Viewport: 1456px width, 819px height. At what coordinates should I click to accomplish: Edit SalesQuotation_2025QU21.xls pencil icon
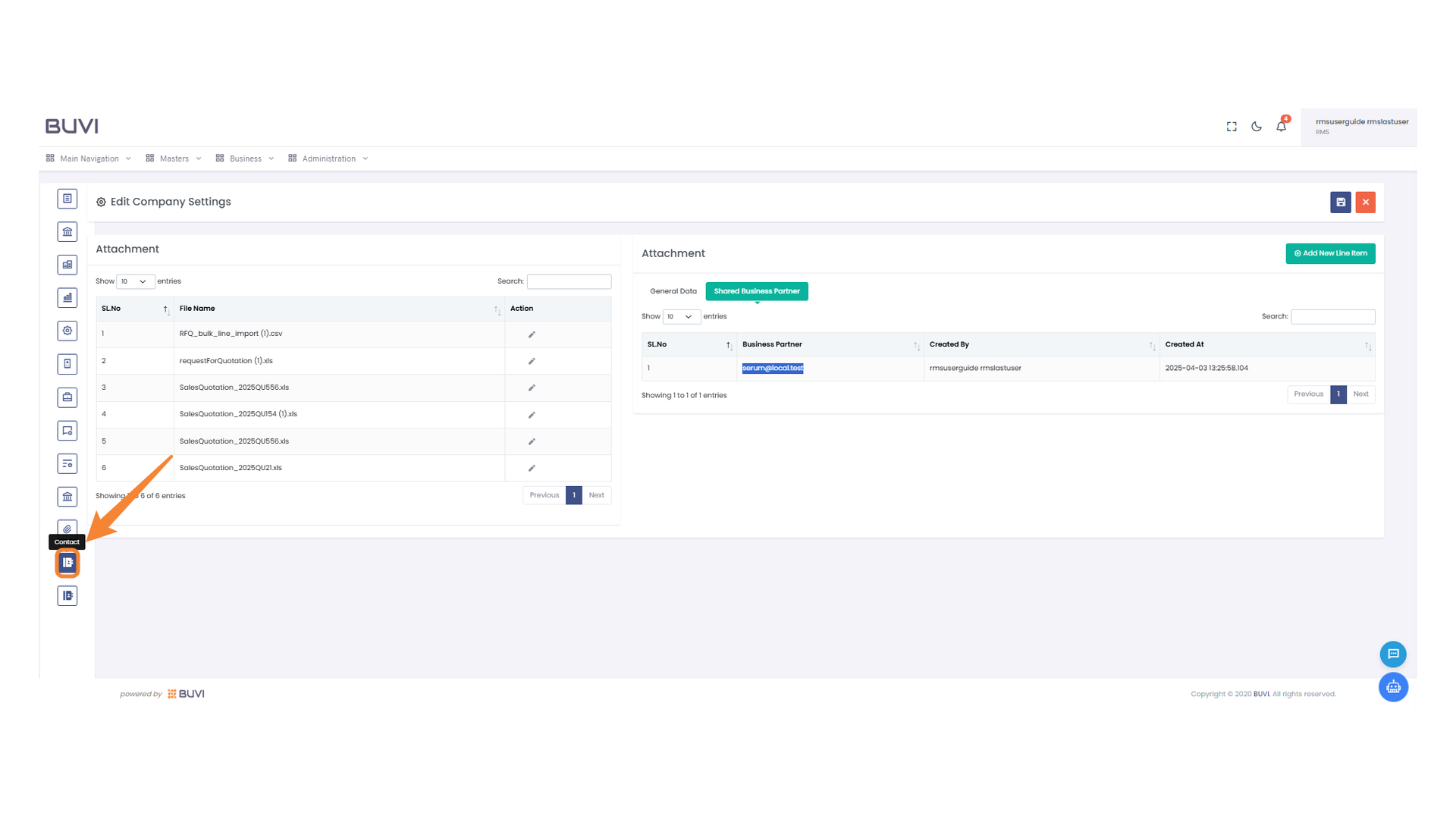532,468
